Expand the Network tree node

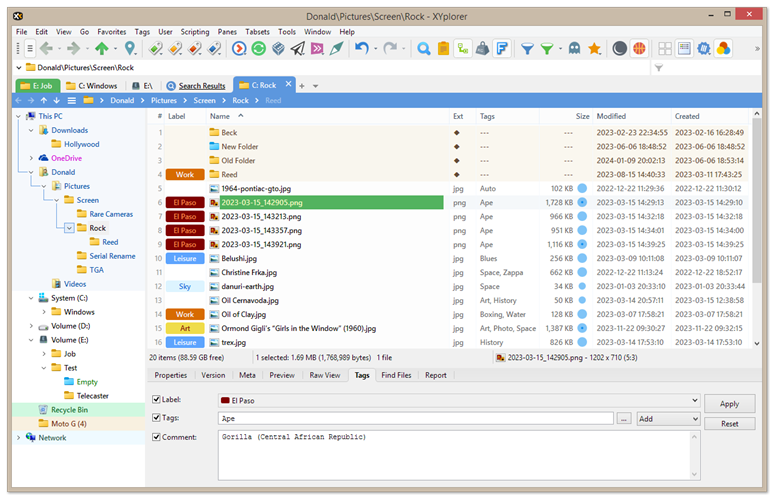click(18, 437)
